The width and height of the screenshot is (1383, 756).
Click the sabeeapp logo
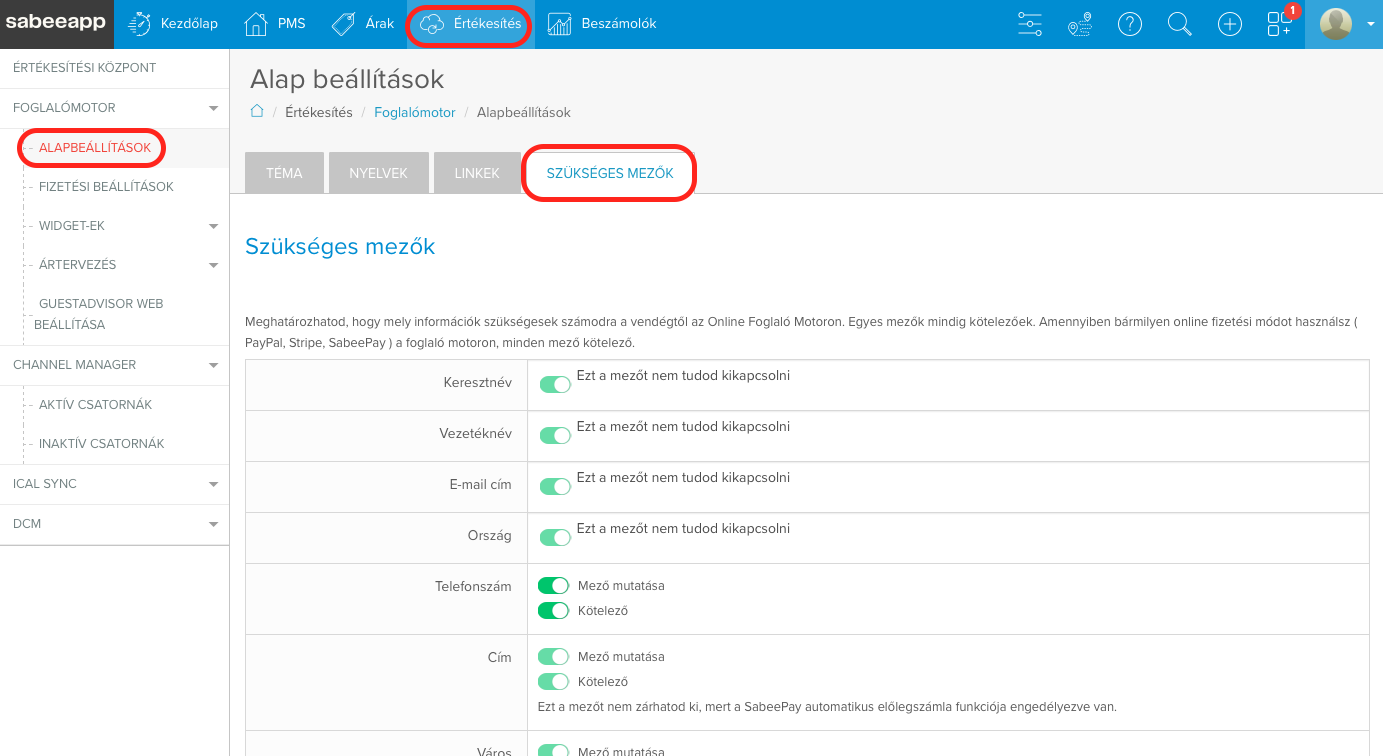click(x=56, y=24)
